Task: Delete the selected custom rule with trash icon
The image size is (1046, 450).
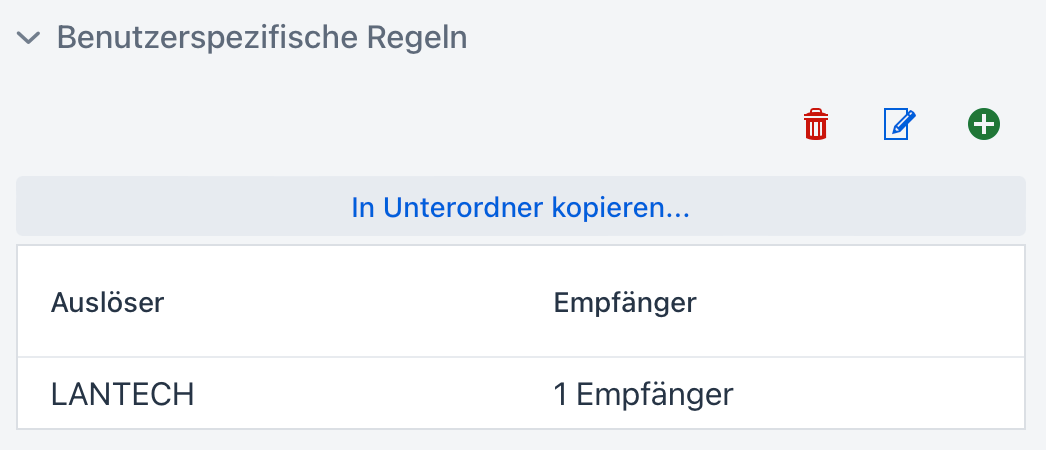Action: 816,125
